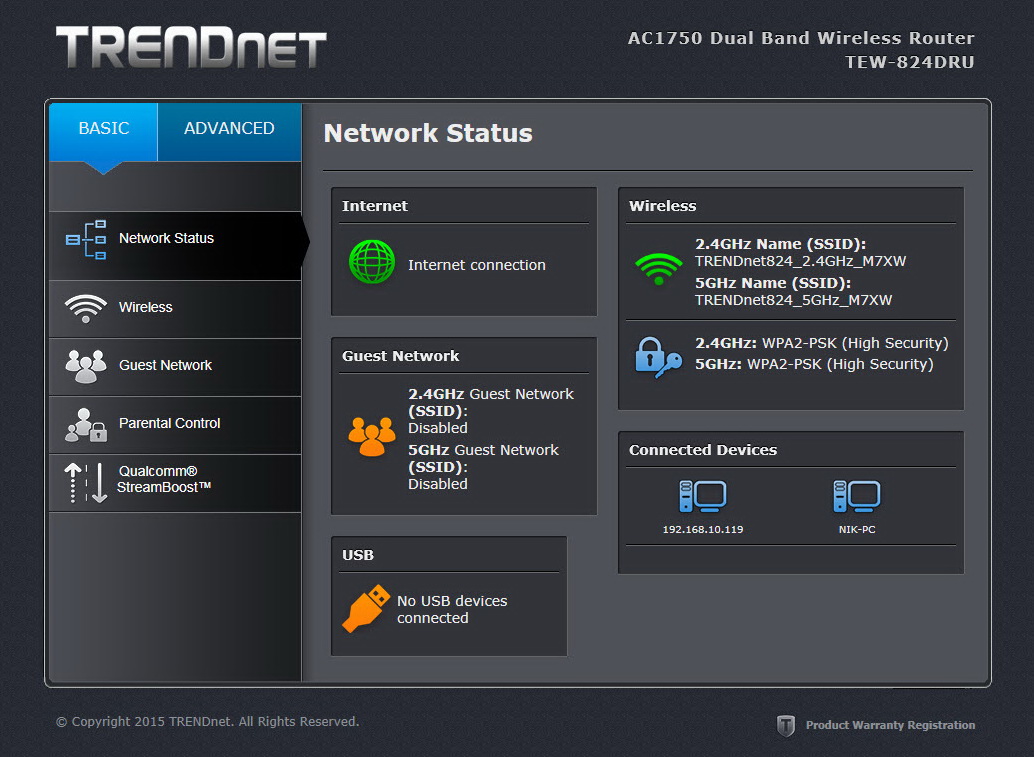Open Qualcomm StreamBoost menu item
1034x757 pixels.
pyautogui.click(x=175, y=483)
